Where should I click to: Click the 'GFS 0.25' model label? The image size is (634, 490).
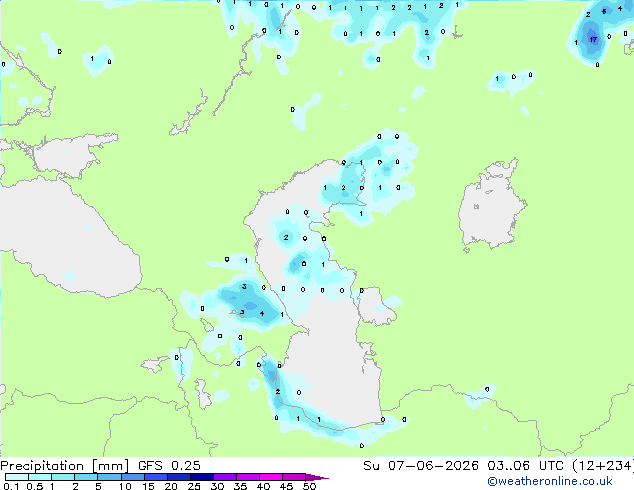pyautogui.click(x=169, y=466)
